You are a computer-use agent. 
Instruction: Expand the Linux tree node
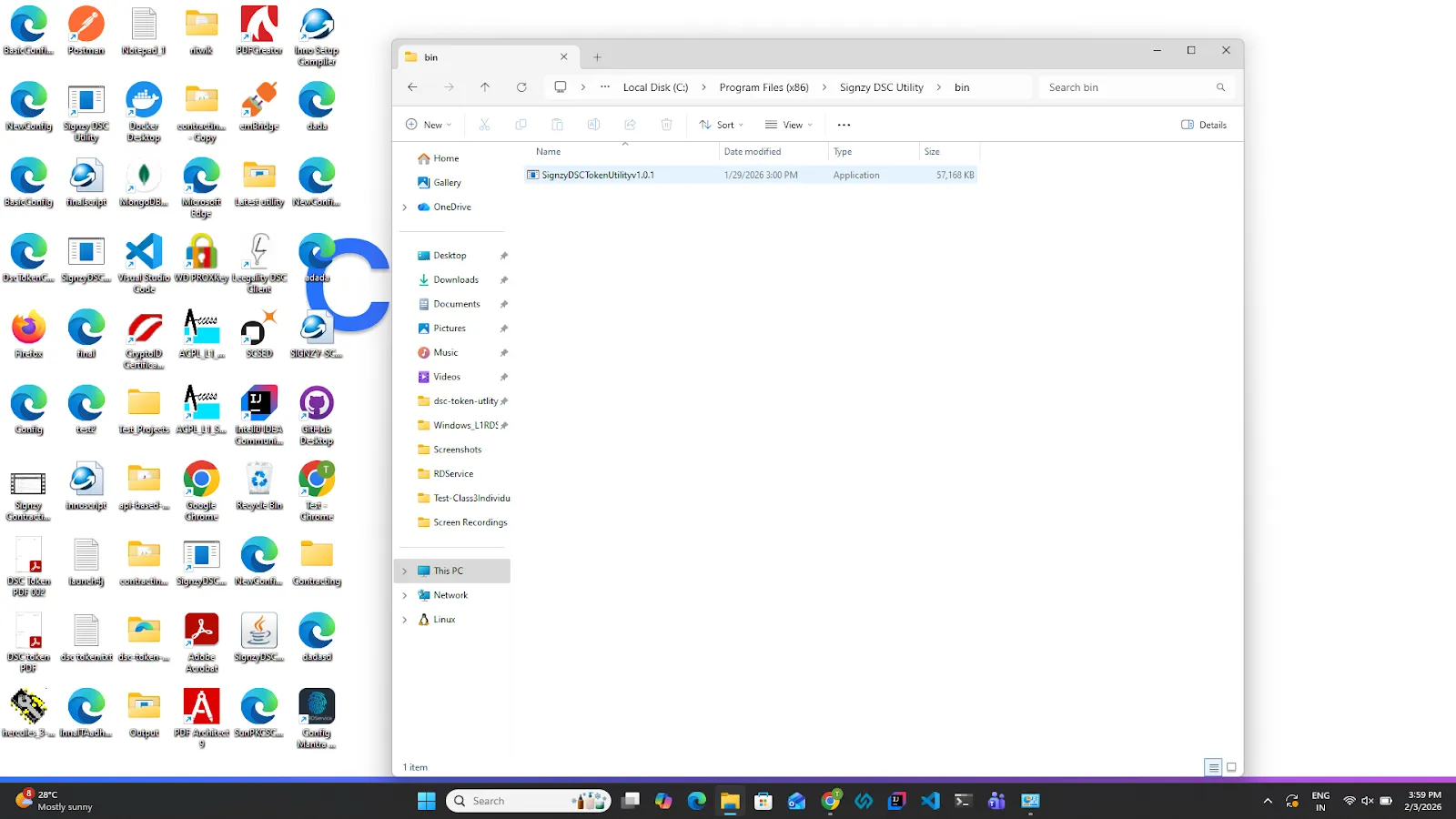tap(405, 620)
